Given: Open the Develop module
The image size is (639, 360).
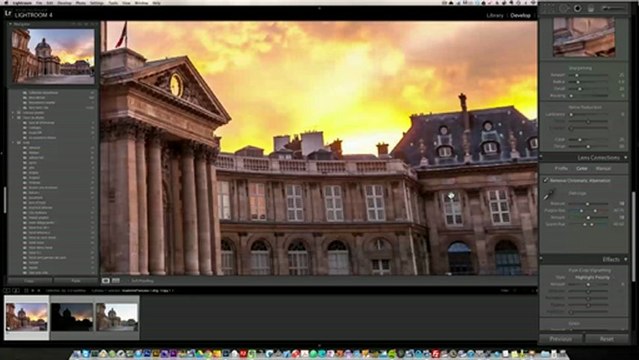Looking at the screenshot, I should (x=520, y=15).
